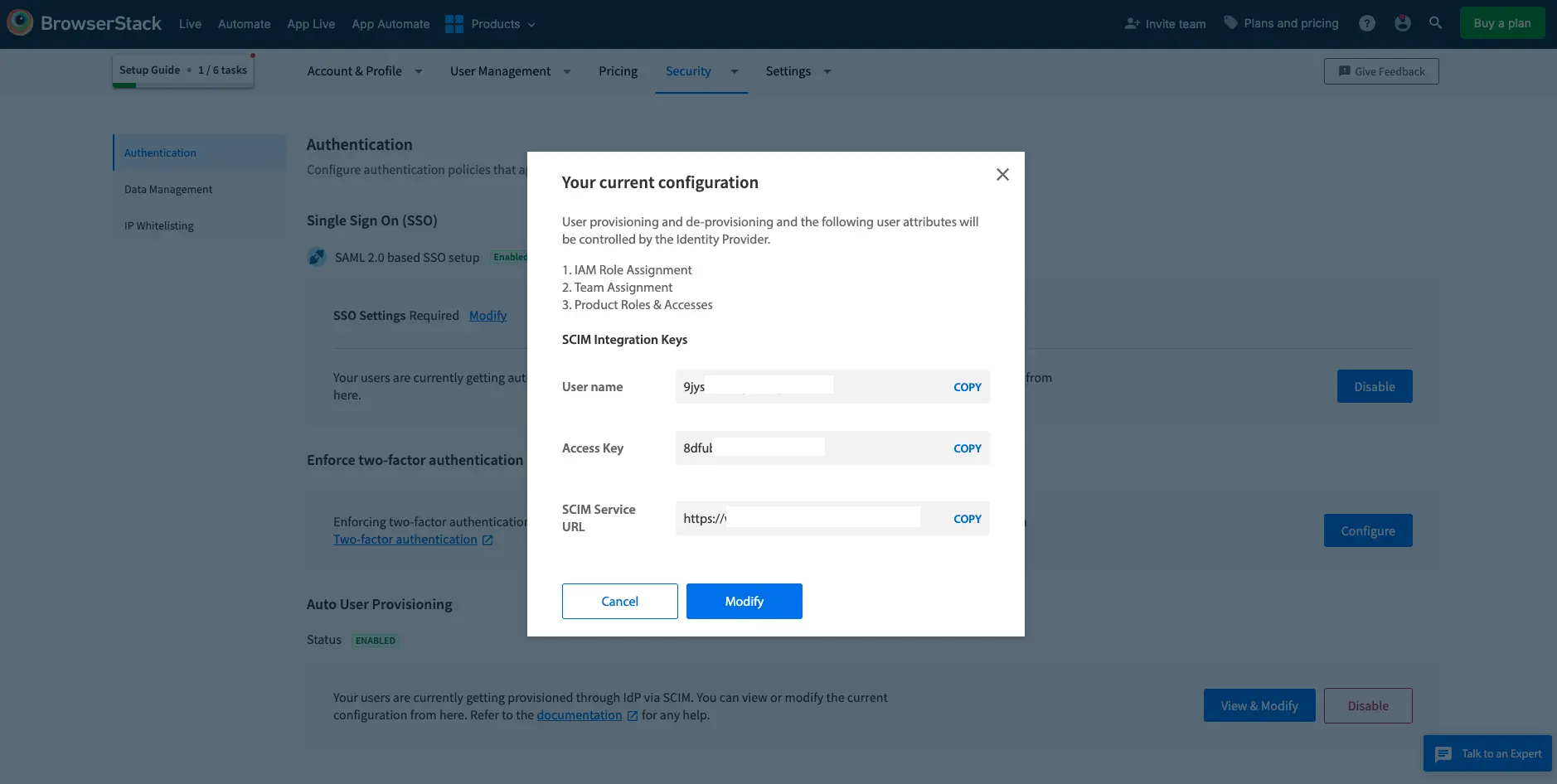Expand the Account & Profile dropdown arrow
Screen dimensions: 1557x784
(x=419, y=71)
